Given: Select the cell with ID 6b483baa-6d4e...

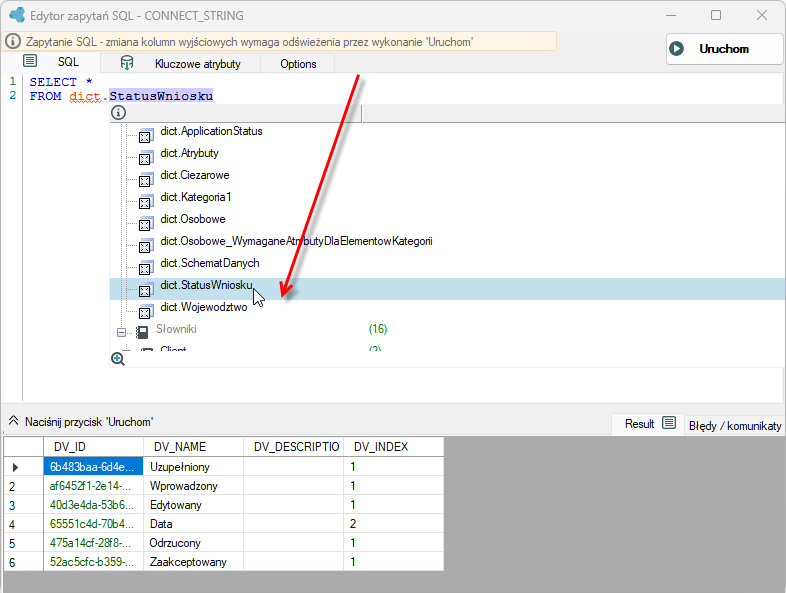Looking at the screenshot, I should point(93,466).
